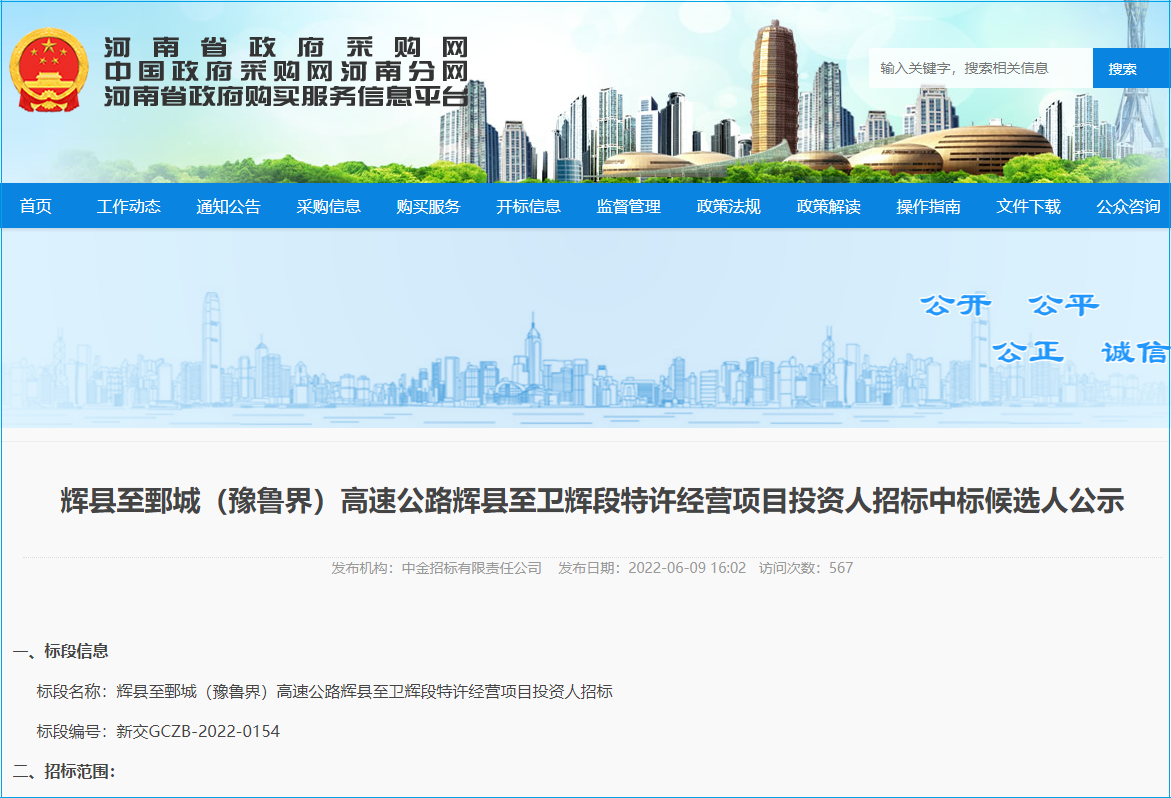Screen dimensions: 1171x798
Task: Open 文件下载 in the navigation bar
Action: [x=1028, y=207]
